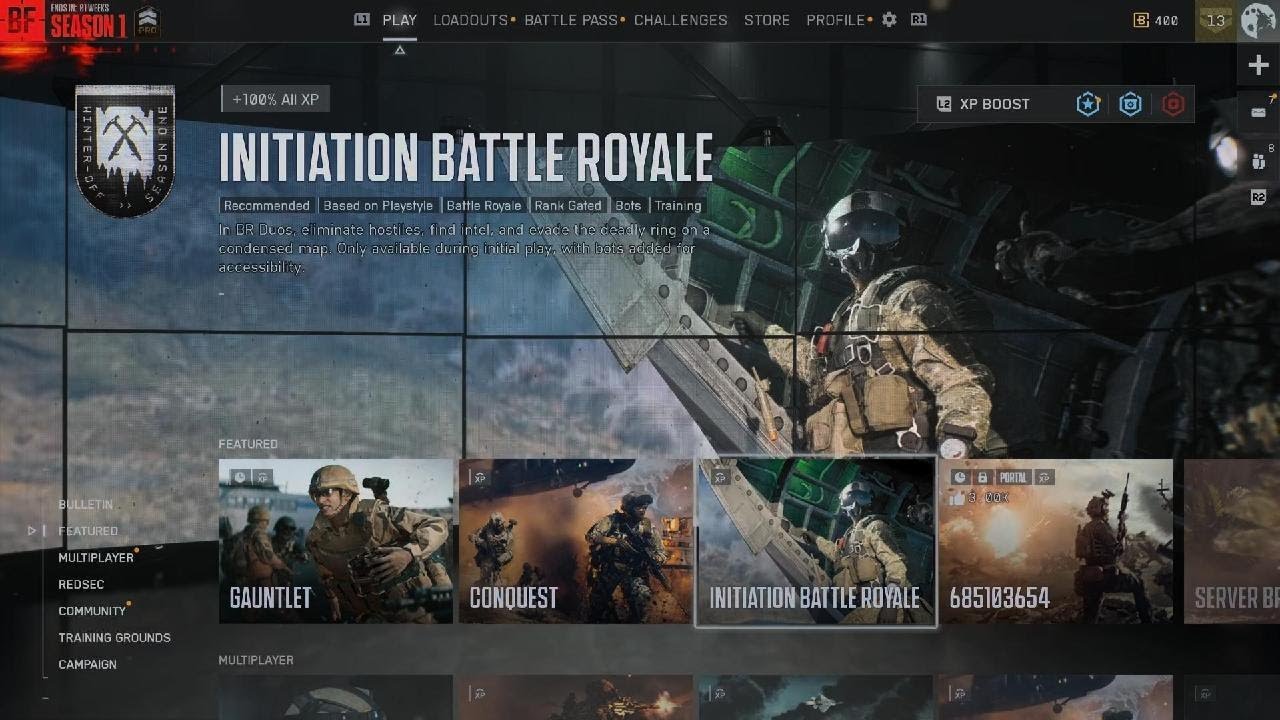Open the player avatar profile picture
This screenshot has width=1280, height=720.
(x=1259, y=21)
